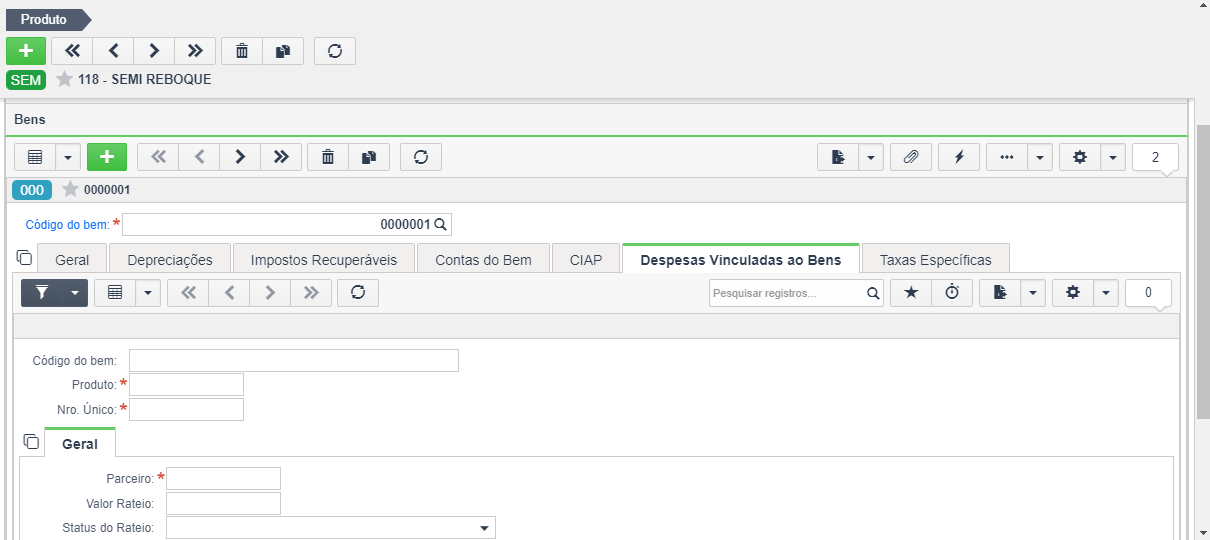The image size is (1210, 540).
Task: Click the green add button in Bens toolbar
Action: point(107,157)
